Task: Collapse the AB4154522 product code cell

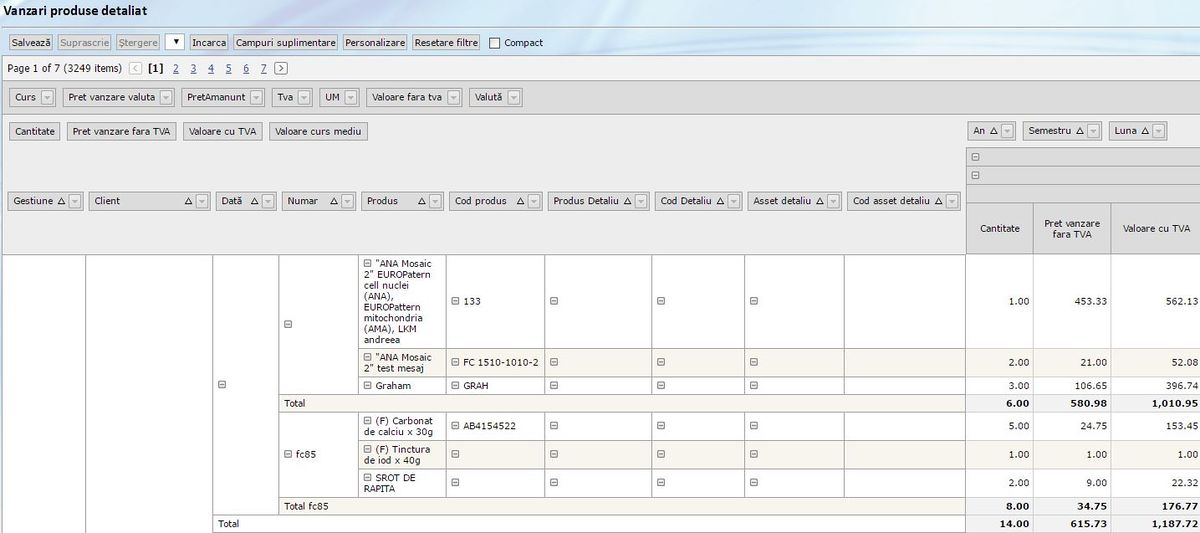Action: click(x=456, y=426)
